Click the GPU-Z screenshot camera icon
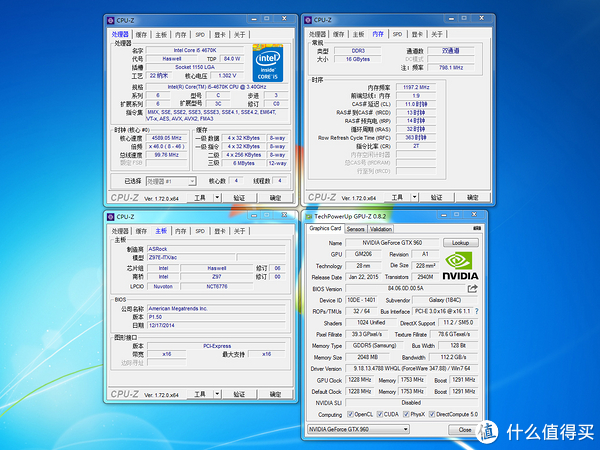This screenshot has height=450, width=600. pos(477,228)
